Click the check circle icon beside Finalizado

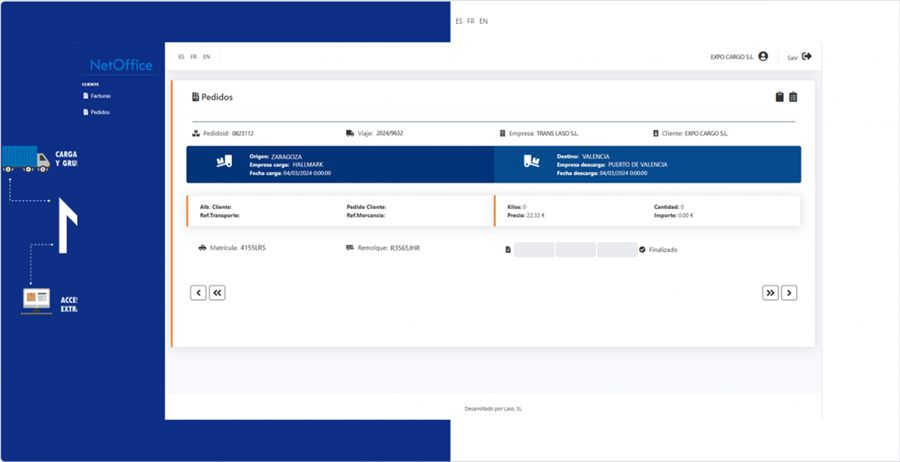click(642, 250)
